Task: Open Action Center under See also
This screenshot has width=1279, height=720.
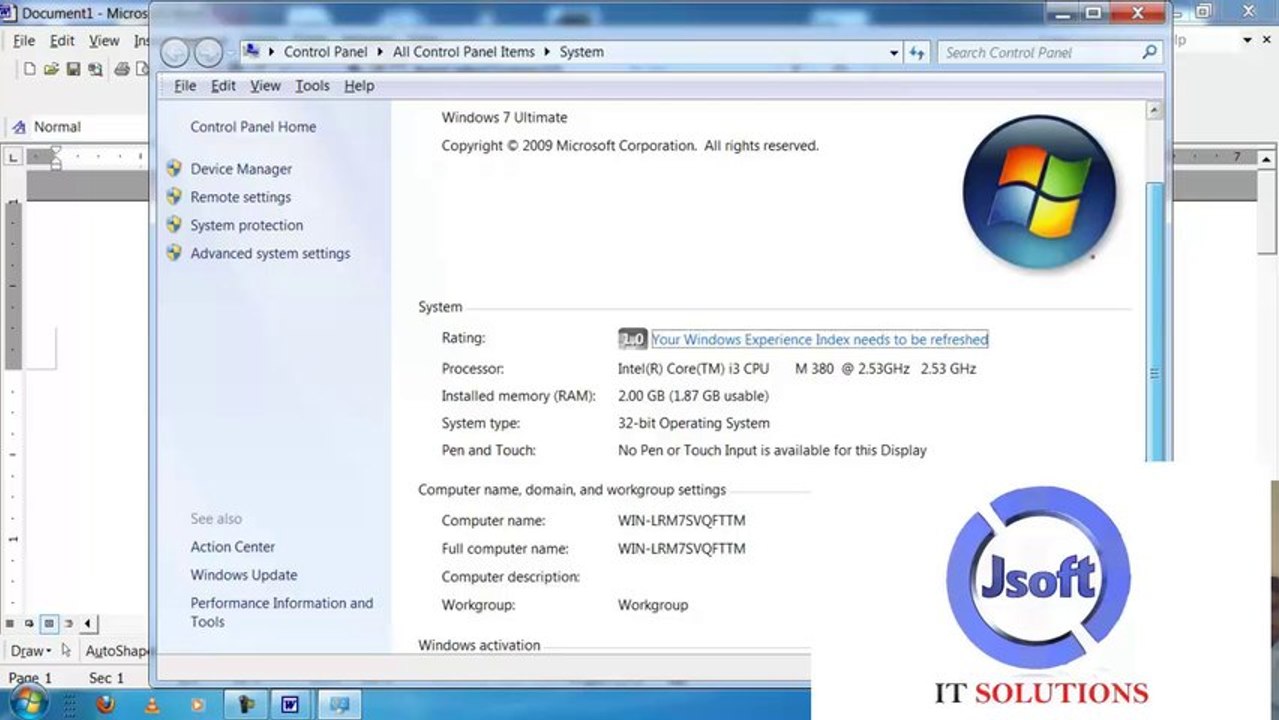Action: pos(232,547)
